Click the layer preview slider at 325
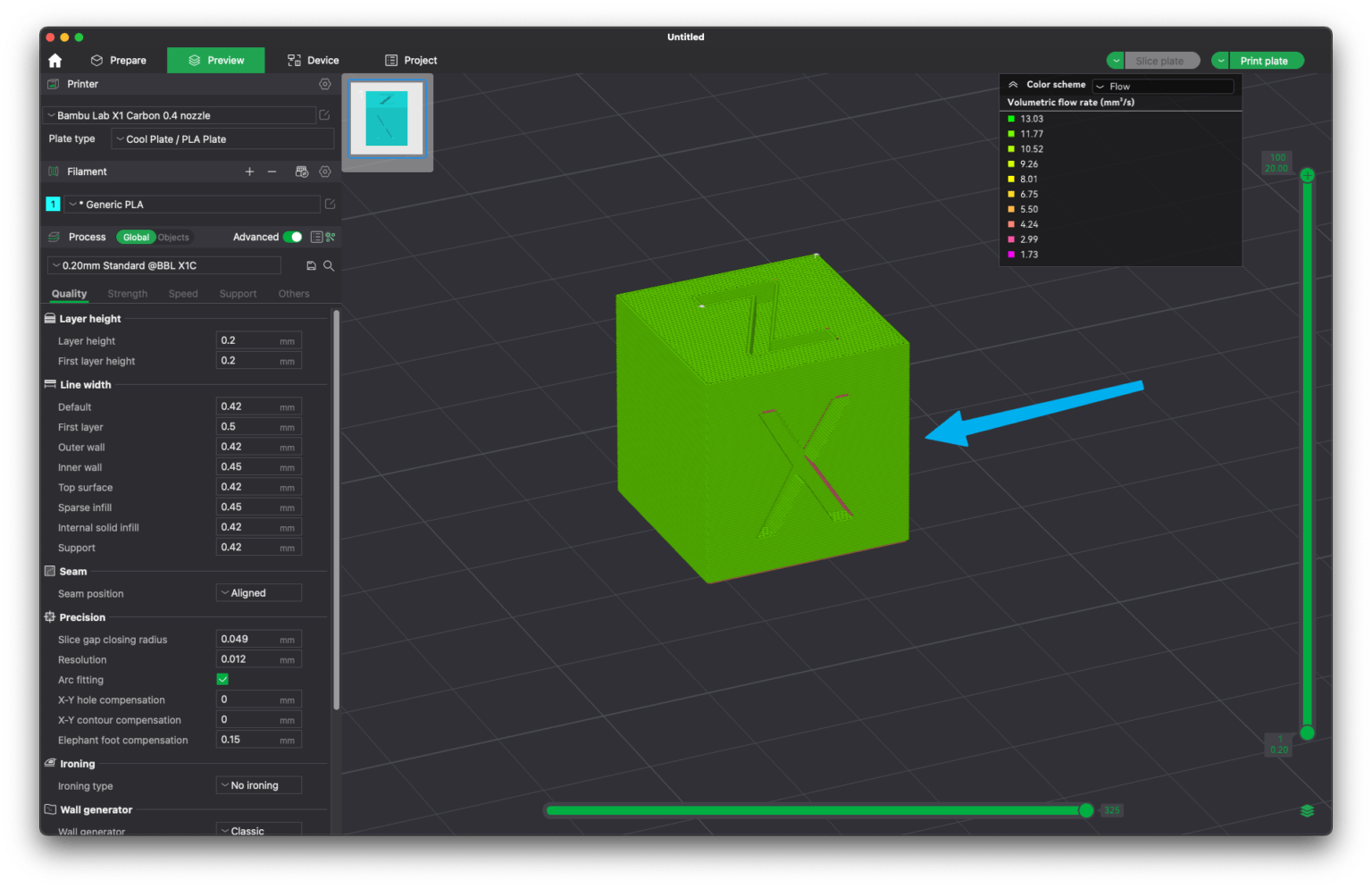Screen dimensions: 1372x888 (1086, 810)
